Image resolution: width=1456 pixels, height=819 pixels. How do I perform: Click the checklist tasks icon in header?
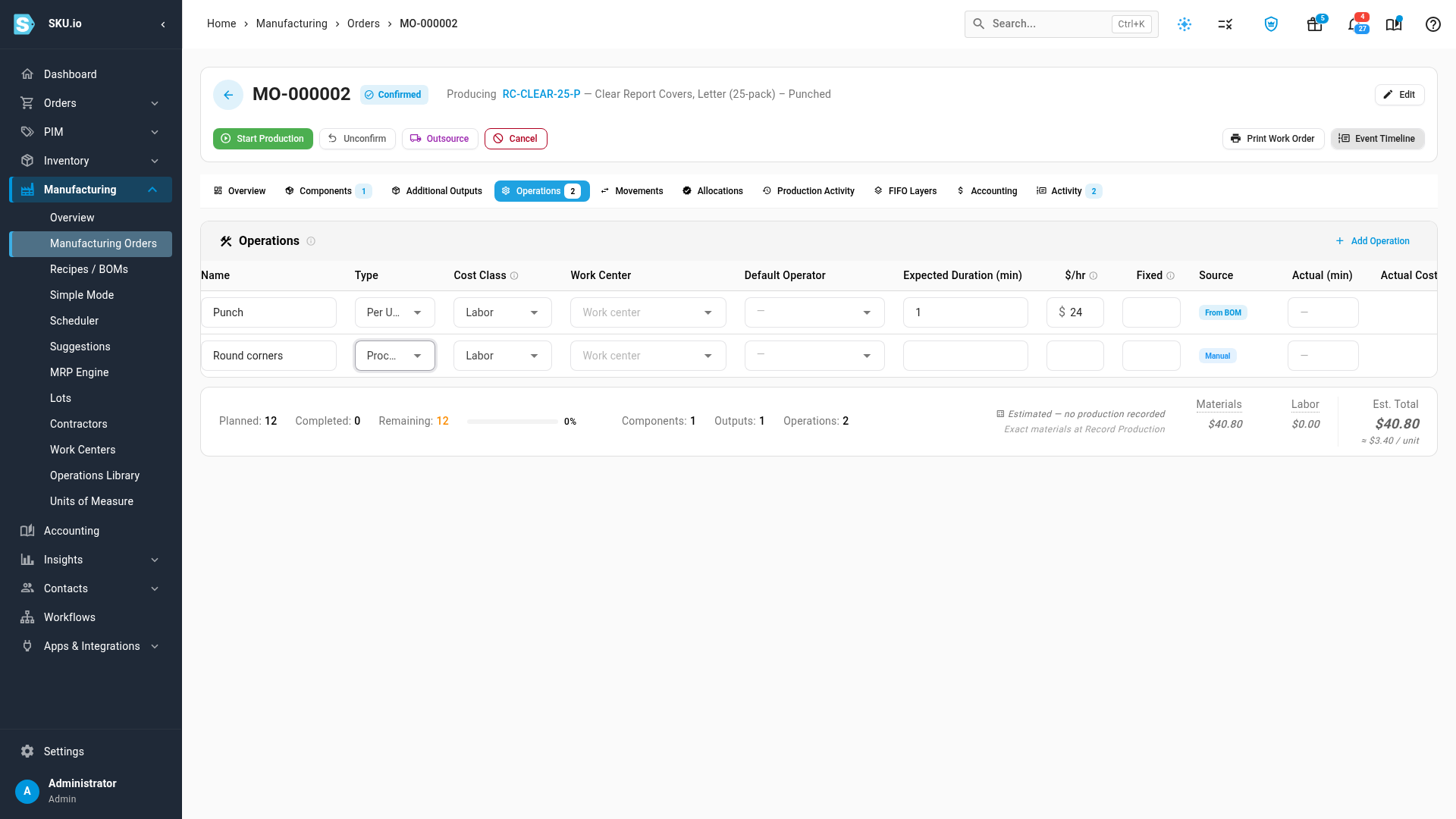(1225, 24)
